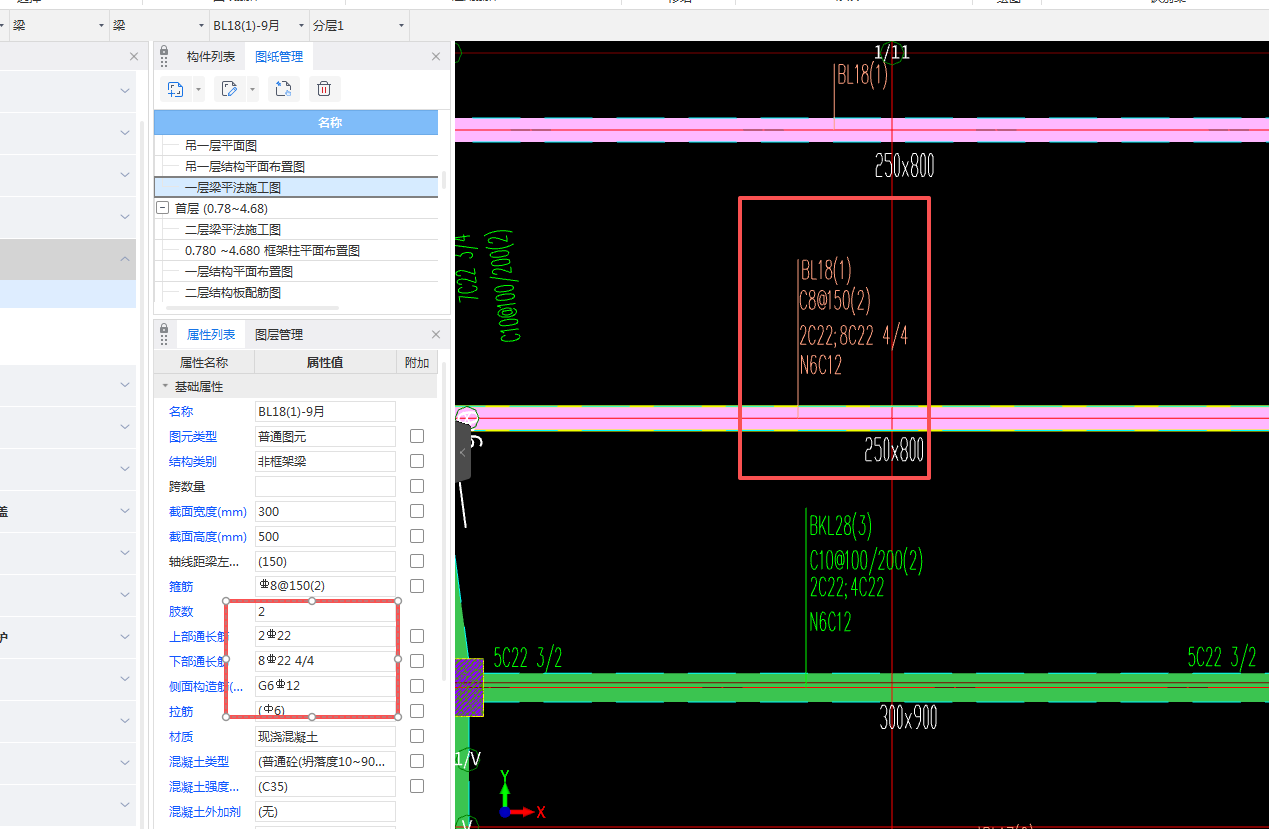Screen dimensions: 1269x829
Task: Click the 2C22;8C22 4/4 annotation on canvas
Action: pyautogui.click(x=853, y=335)
